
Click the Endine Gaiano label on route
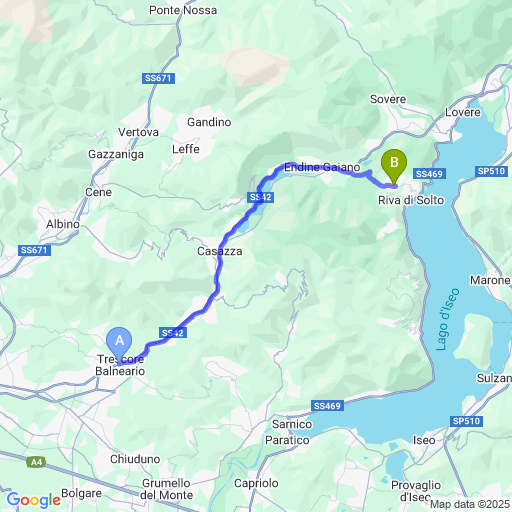322,167
